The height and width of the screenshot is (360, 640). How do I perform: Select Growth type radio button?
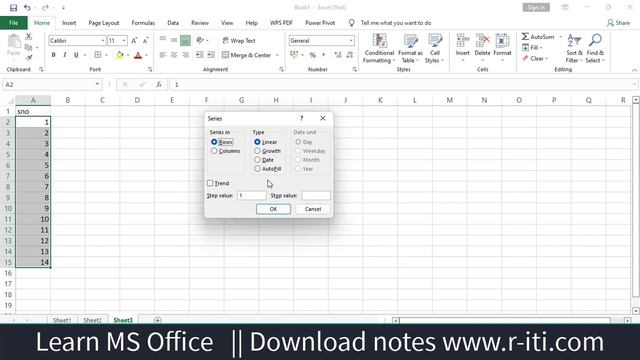(257, 151)
